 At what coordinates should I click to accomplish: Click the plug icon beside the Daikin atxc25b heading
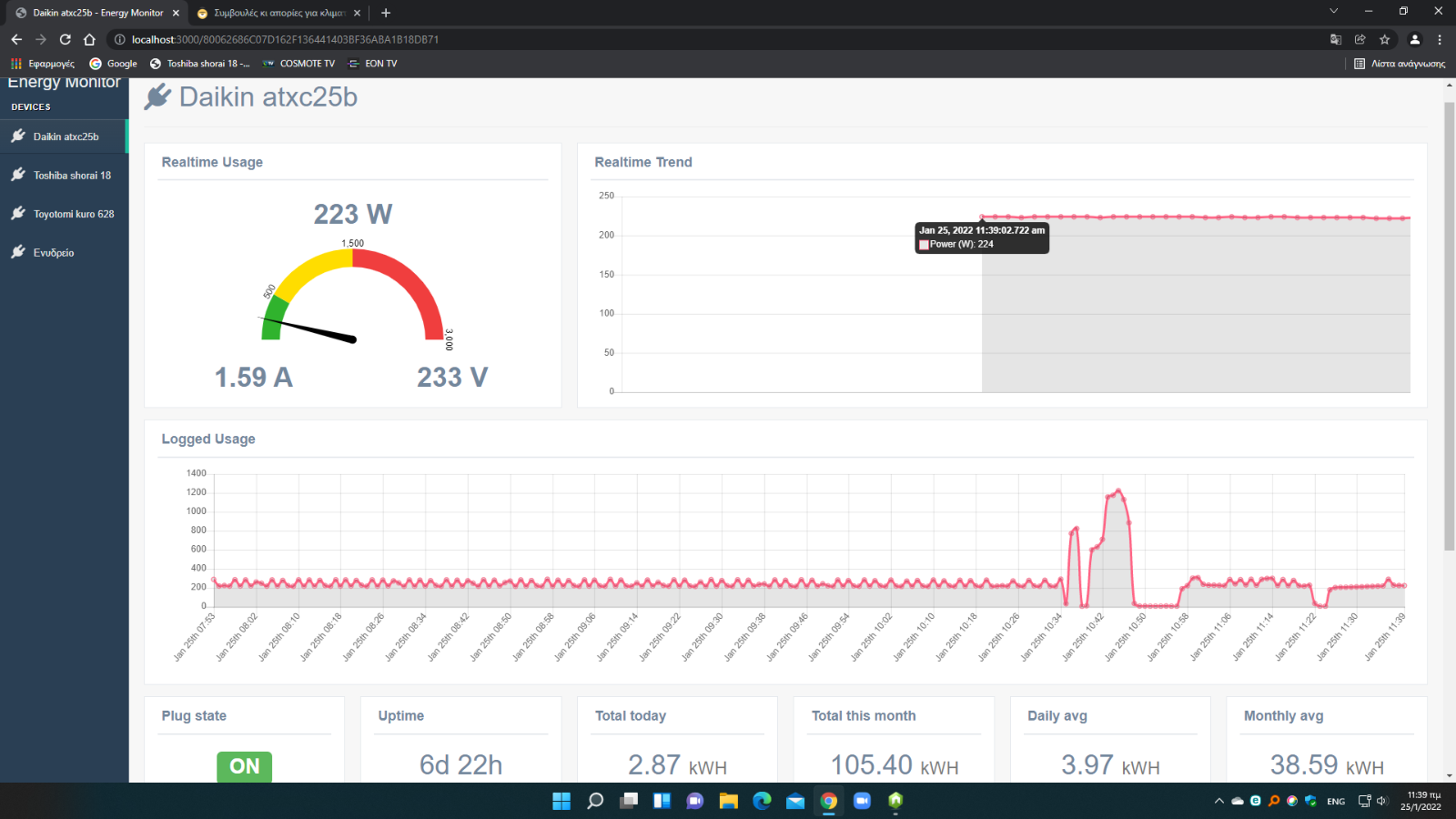tap(157, 96)
